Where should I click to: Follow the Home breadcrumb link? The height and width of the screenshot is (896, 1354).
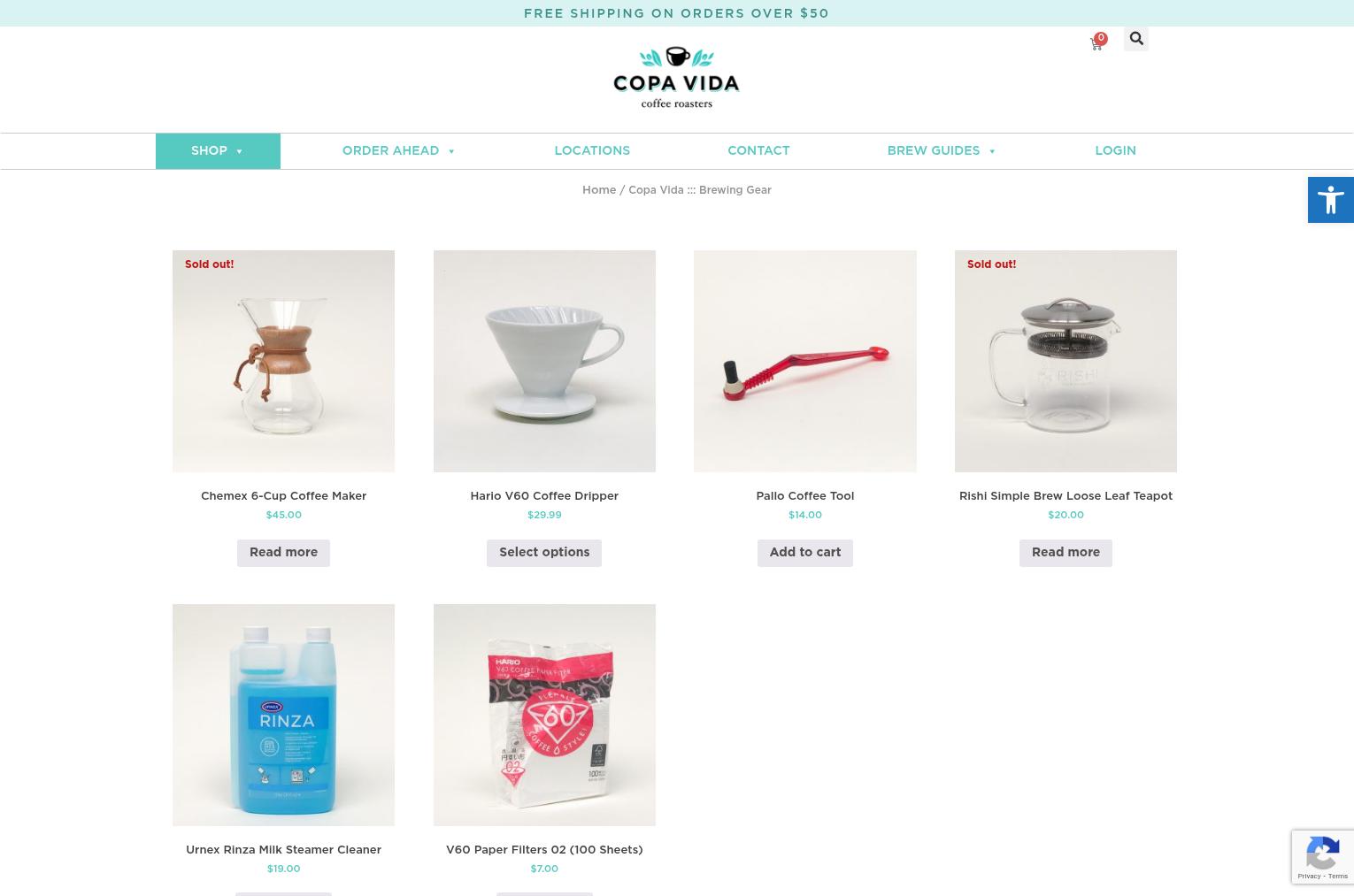pos(599,190)
